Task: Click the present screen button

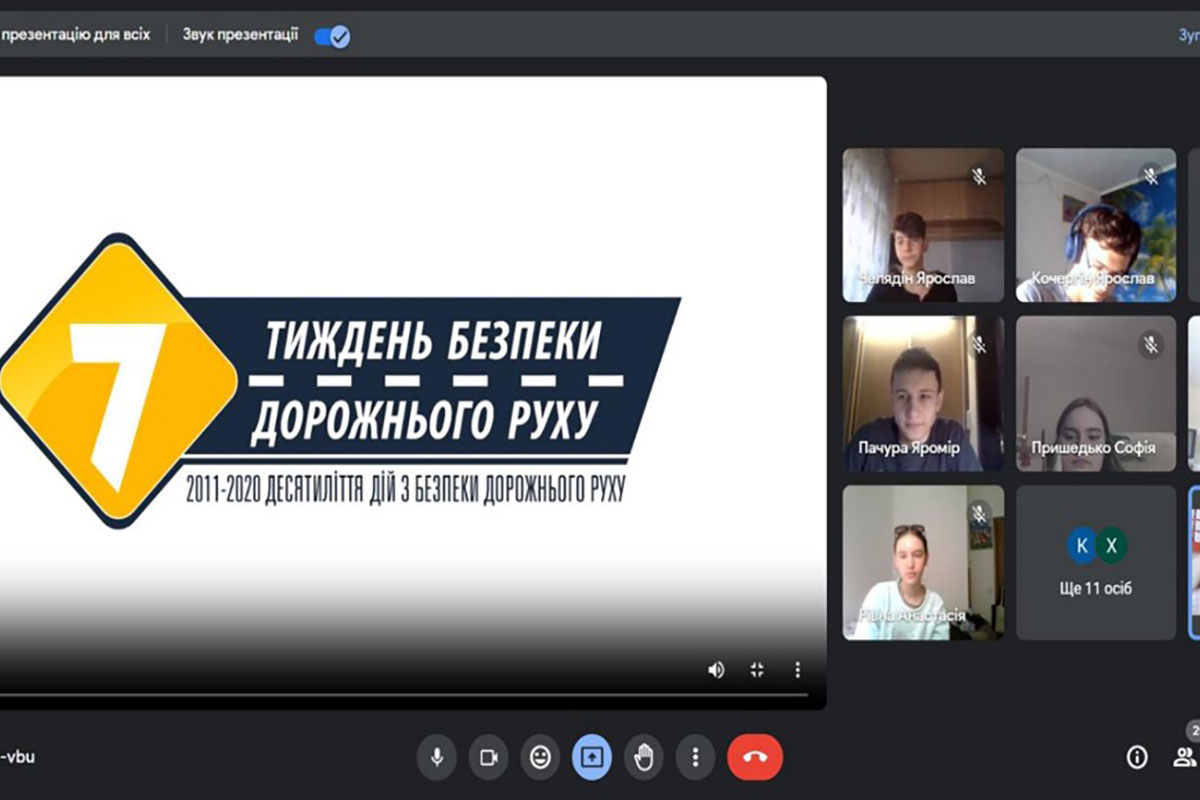Action: click(x=592, y=757)
